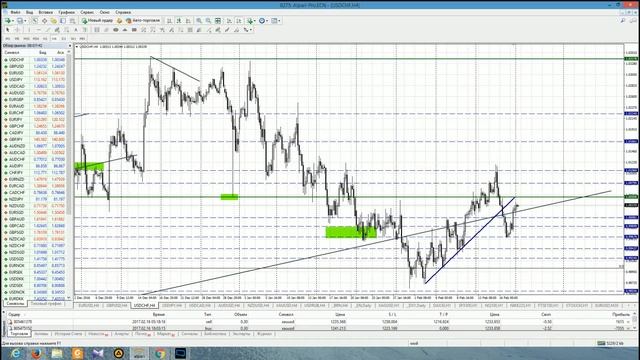This screenshot has height=360, width=640.
Task: Select the Trendline drawing tool
Action: coord(48,30)
